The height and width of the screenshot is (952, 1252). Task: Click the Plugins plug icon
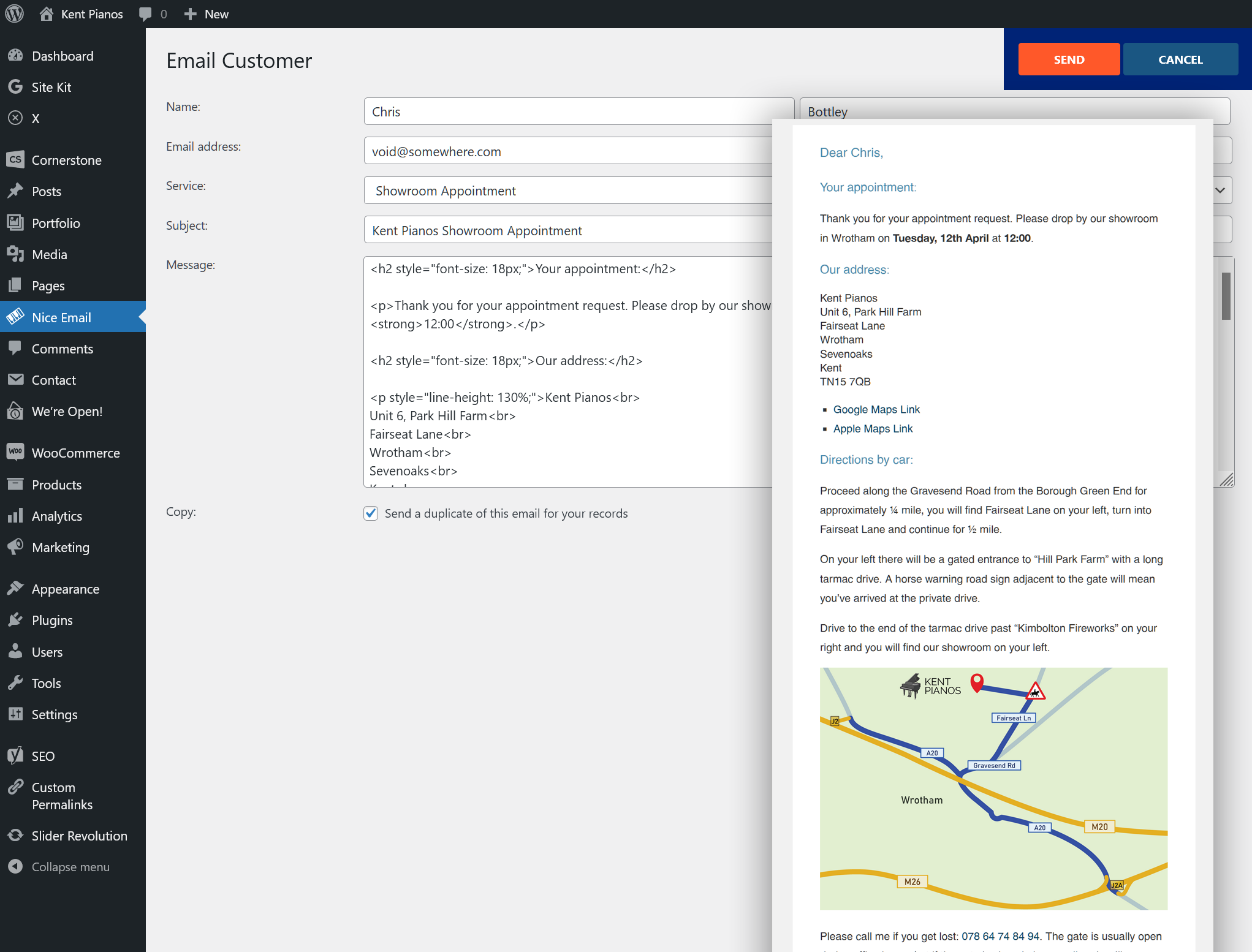15,620
